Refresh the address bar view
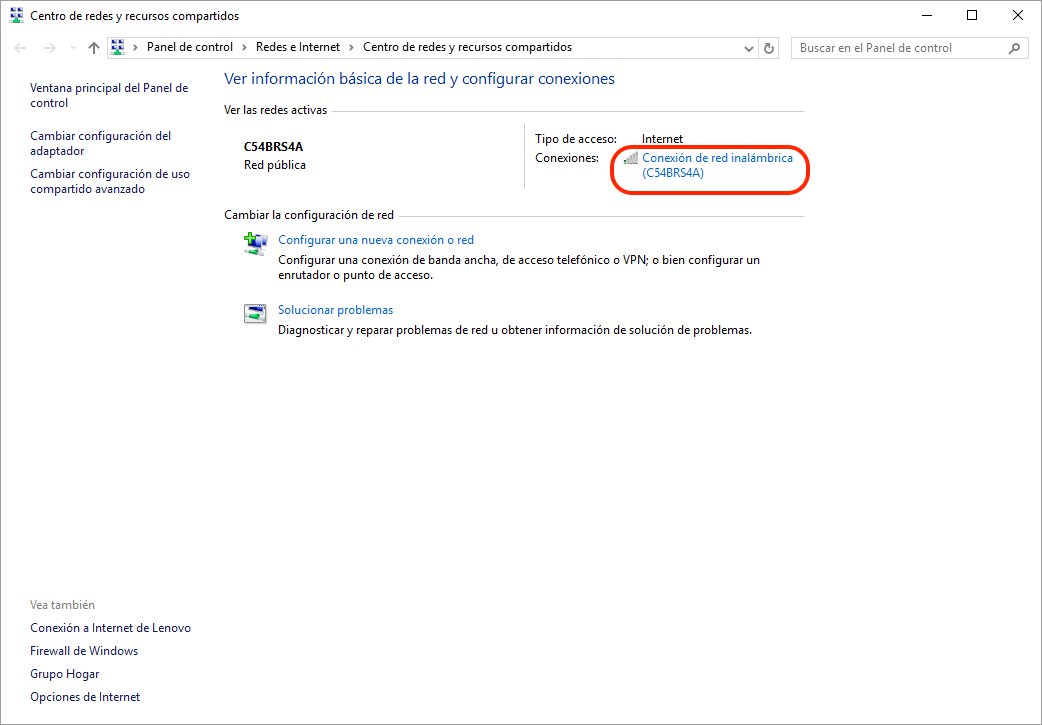Screen dimensions: 1042x725 [769, 48]
